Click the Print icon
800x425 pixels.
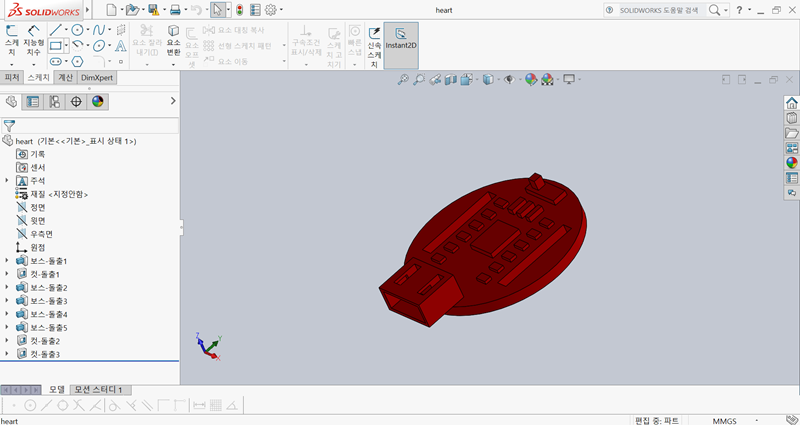175,10
